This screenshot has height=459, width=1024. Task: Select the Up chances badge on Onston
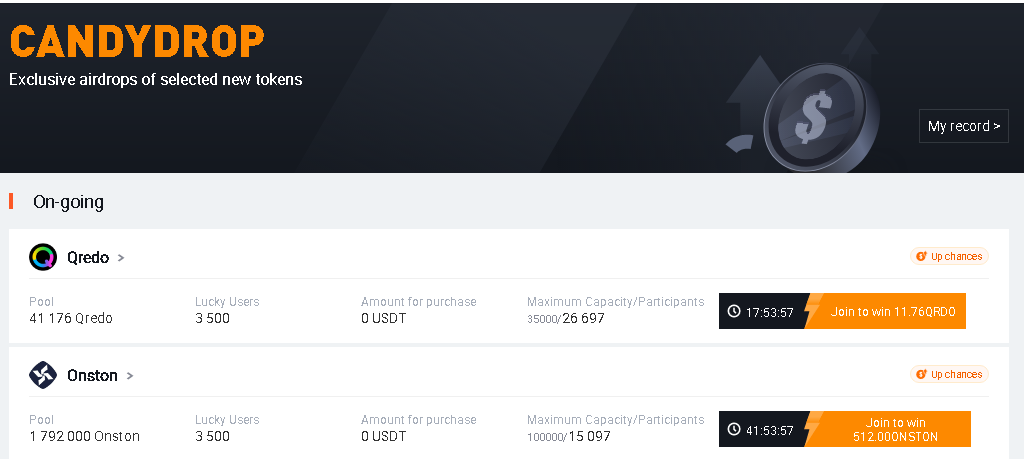click(950, 375)
